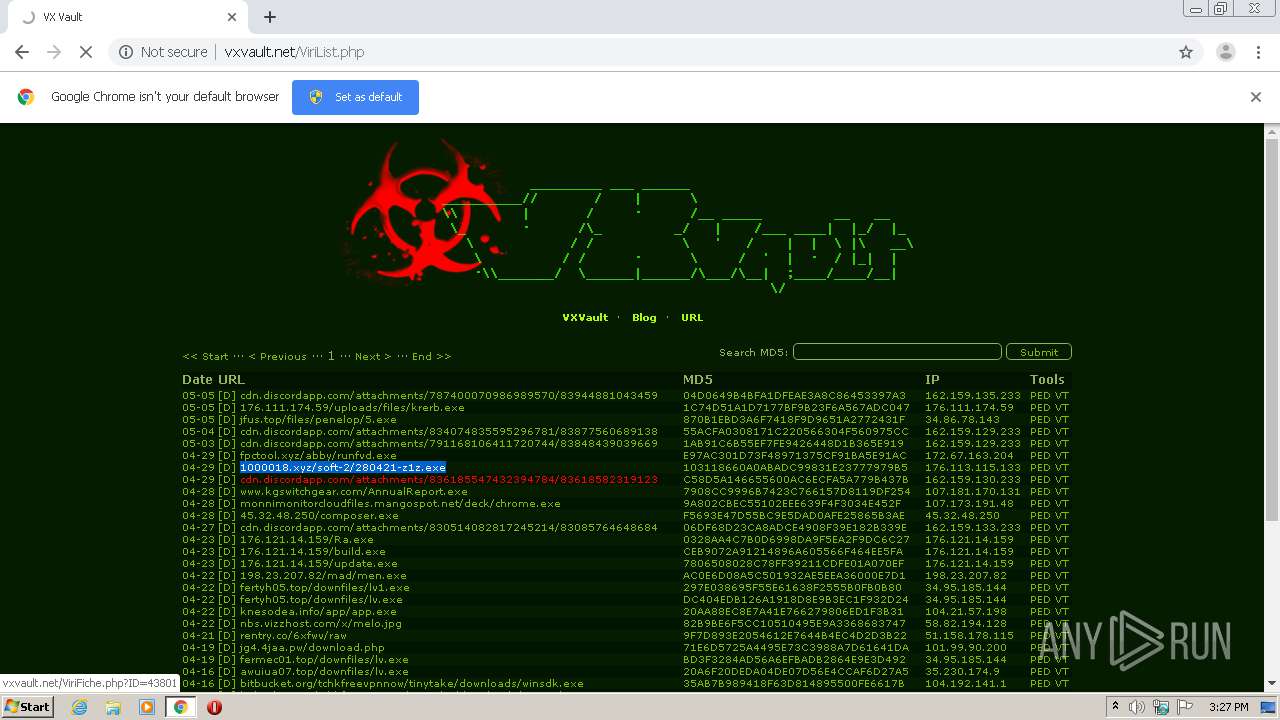Open the bitbucket.org tinytake winsdk.exe entry

tap(412, 683)
